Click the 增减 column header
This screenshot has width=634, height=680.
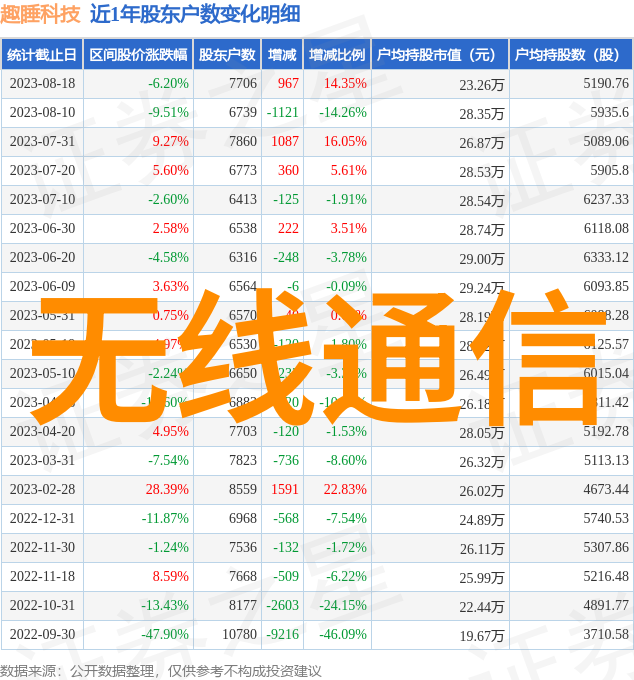283,55
